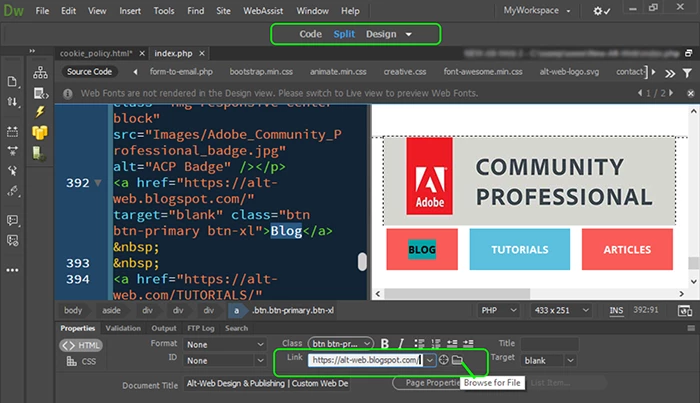700x403 pixels.
Task: Open the site structure hierarchy panel icon
Action: click(40, 72)
